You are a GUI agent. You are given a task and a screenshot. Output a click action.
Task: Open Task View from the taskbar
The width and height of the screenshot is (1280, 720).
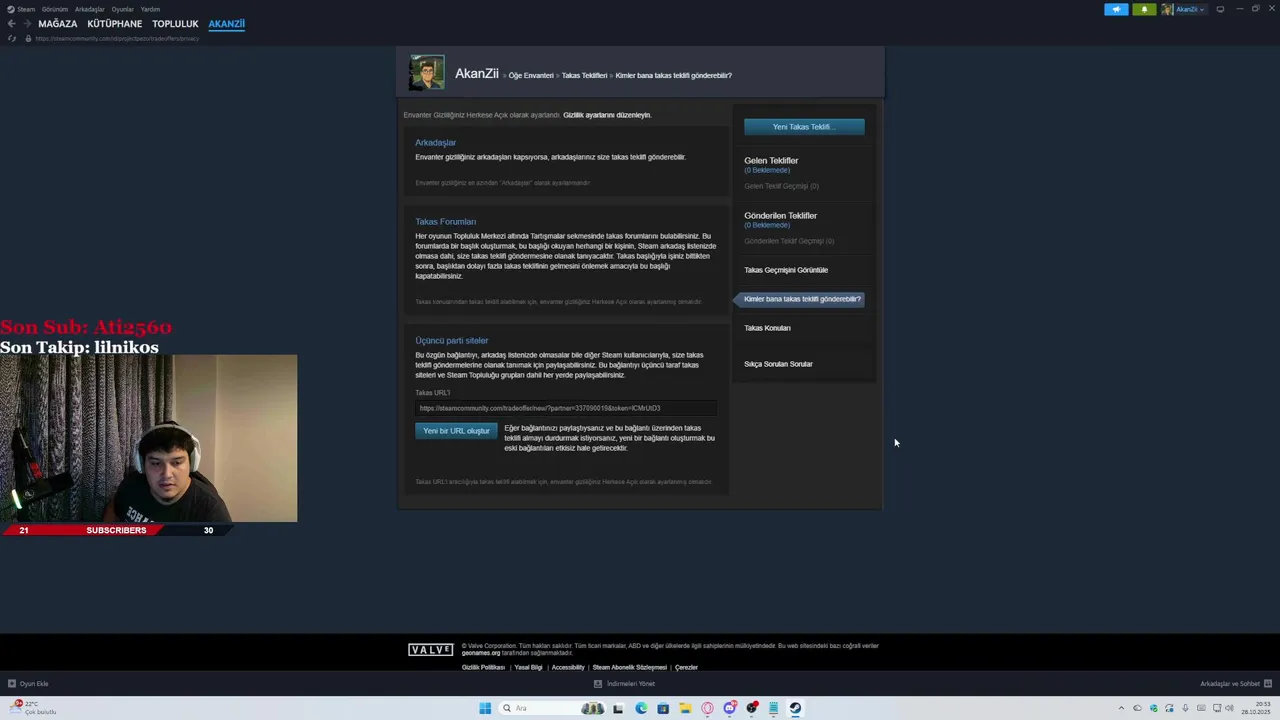pos(618,708)
